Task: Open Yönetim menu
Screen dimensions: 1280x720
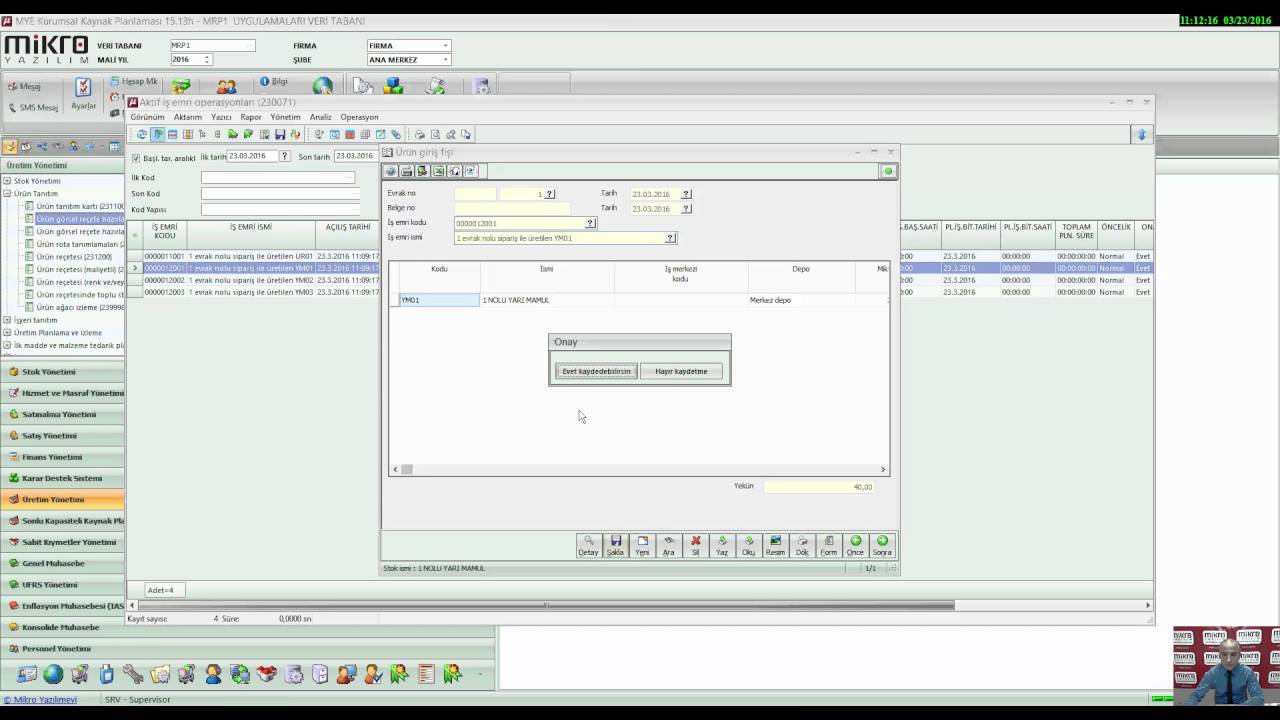Action: point(285,117)
